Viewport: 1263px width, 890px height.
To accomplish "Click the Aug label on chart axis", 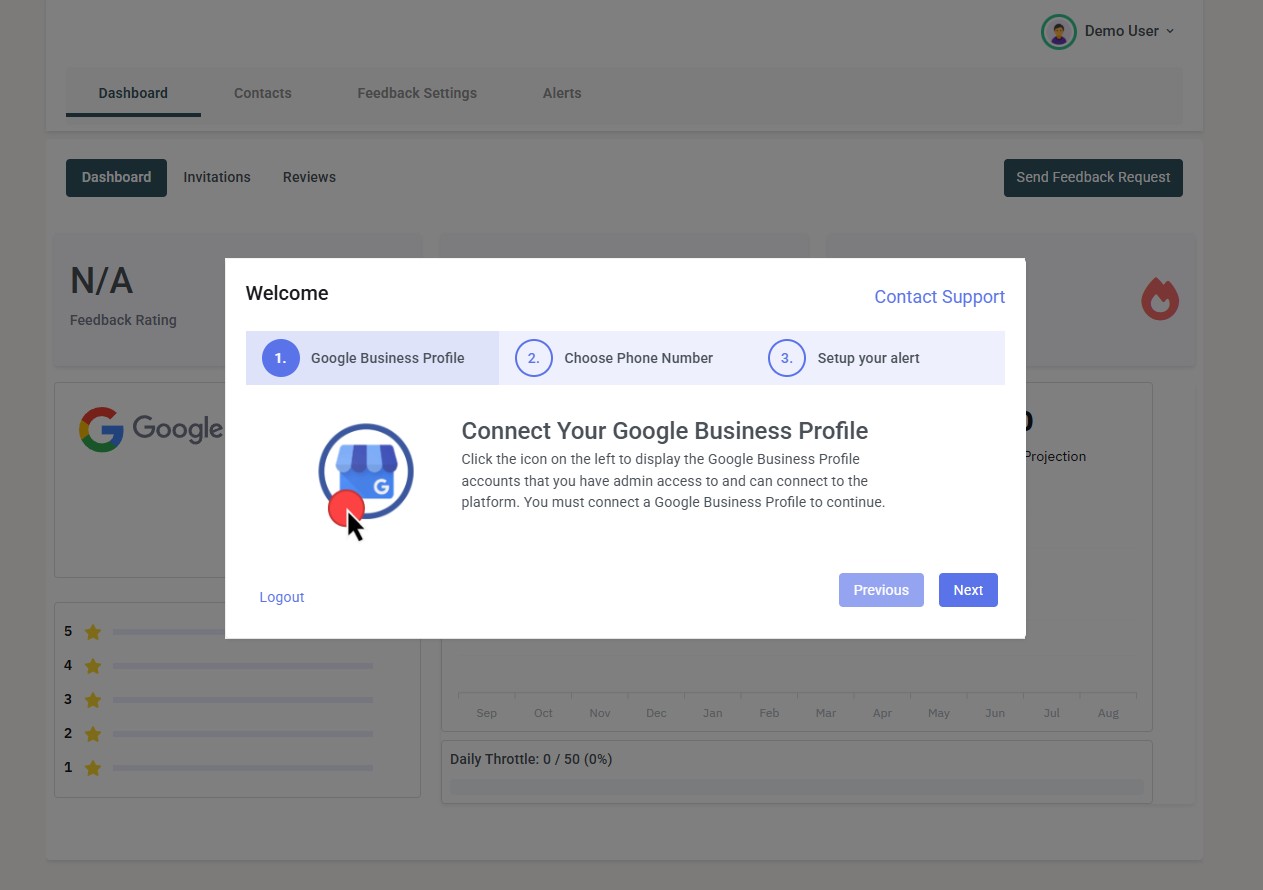I will coord(1108,713).
